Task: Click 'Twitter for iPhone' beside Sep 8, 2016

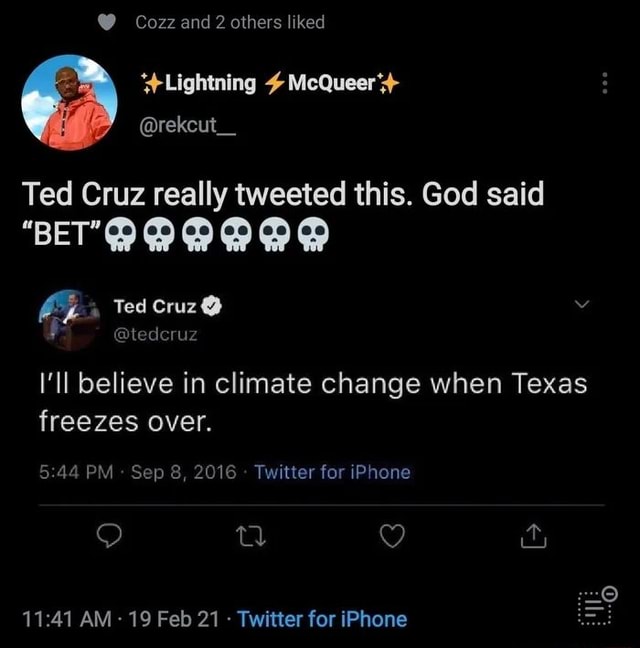Action: click(x=332, y=472)
